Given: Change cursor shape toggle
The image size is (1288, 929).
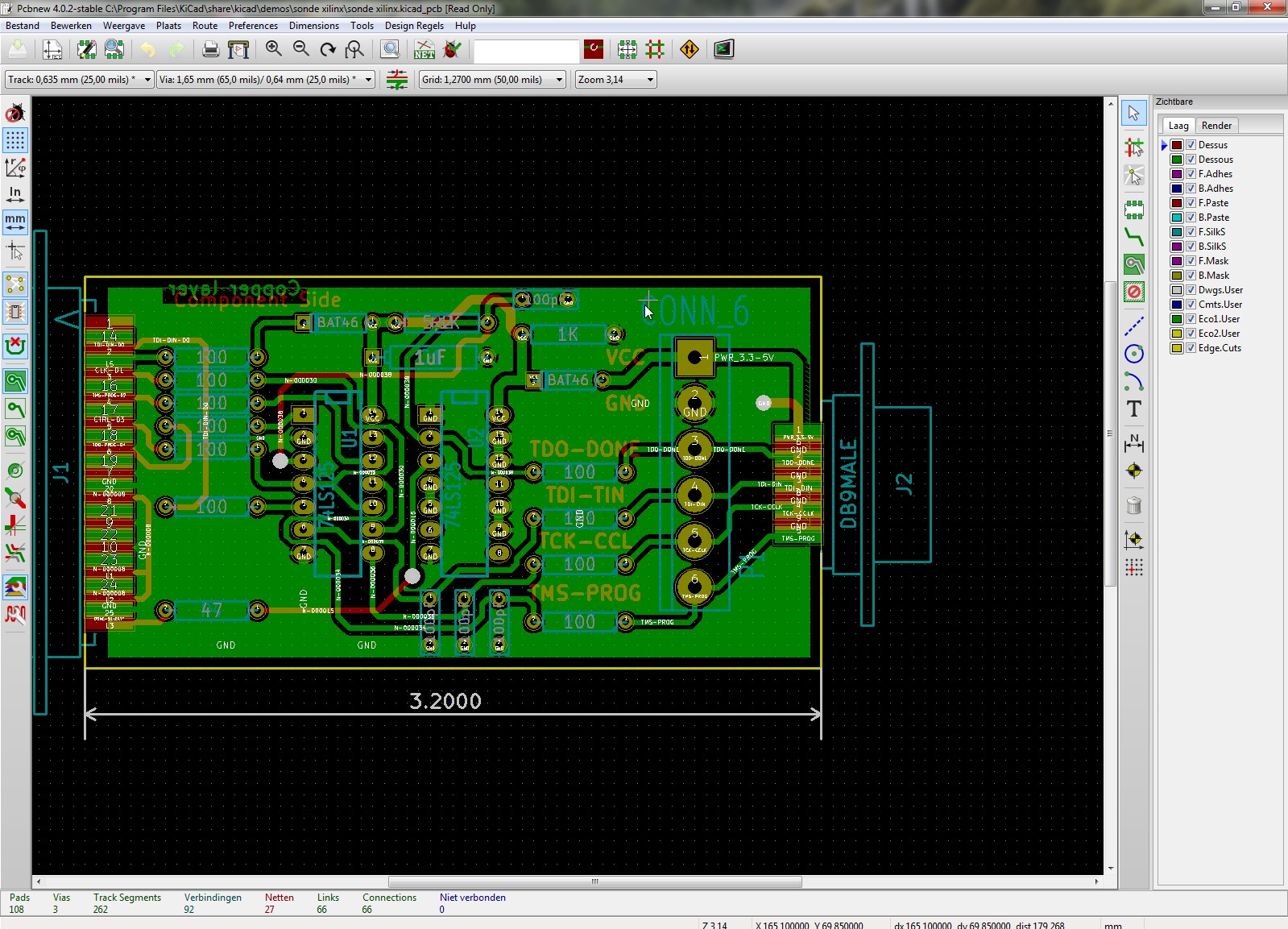Looking at the screenshot, I should tap(15, 252).
